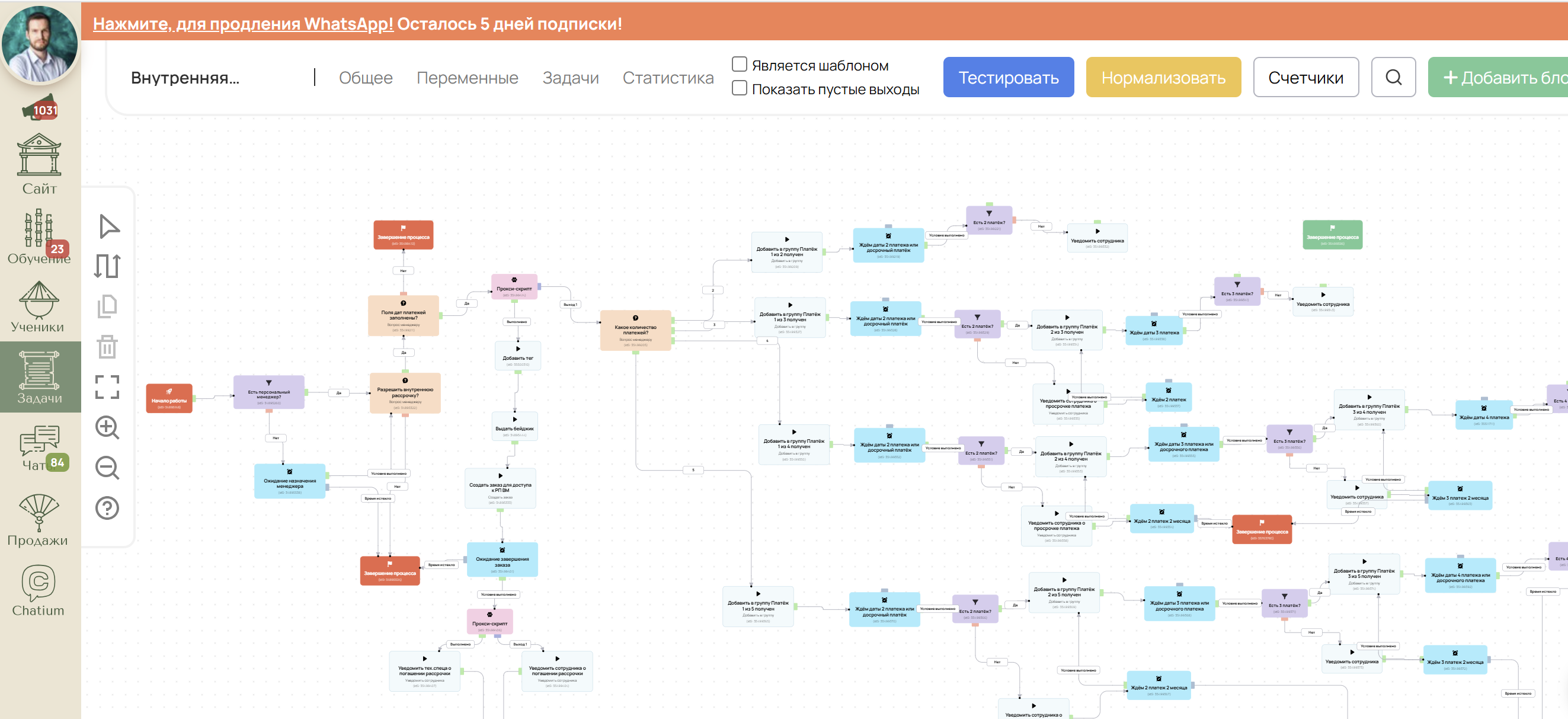This screenshot has width=1568, height=719.
Task: Open the help question mark icon
Action: pyautogui.click(x=107, y=508)
